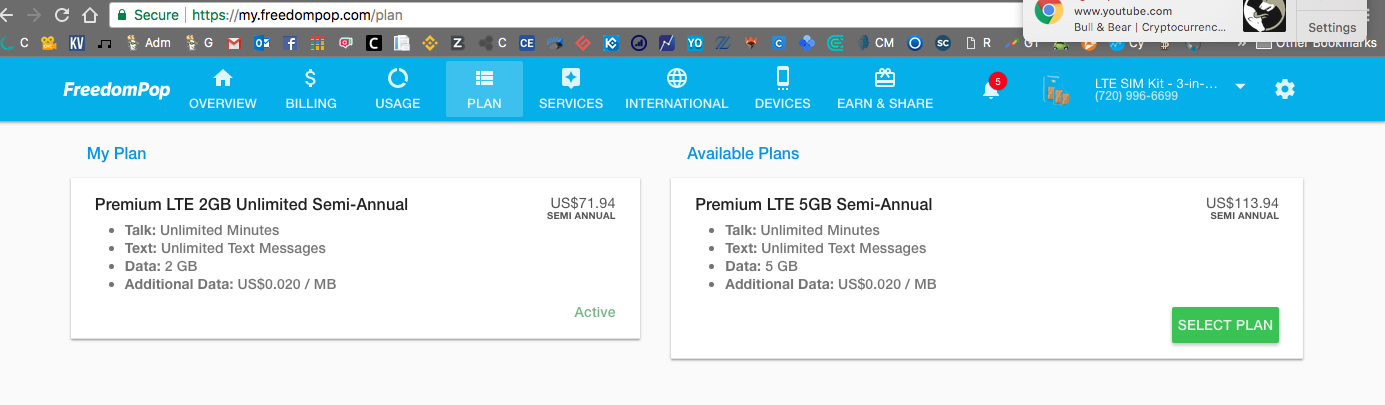Screen dimensions: 1385x405
Task: Open the Usage circle icon
Action: (397, 78)
